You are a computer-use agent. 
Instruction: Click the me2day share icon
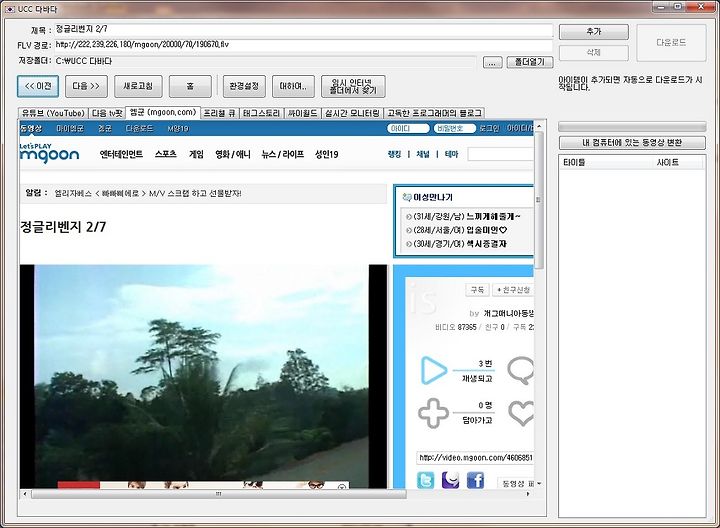(450, 480)
